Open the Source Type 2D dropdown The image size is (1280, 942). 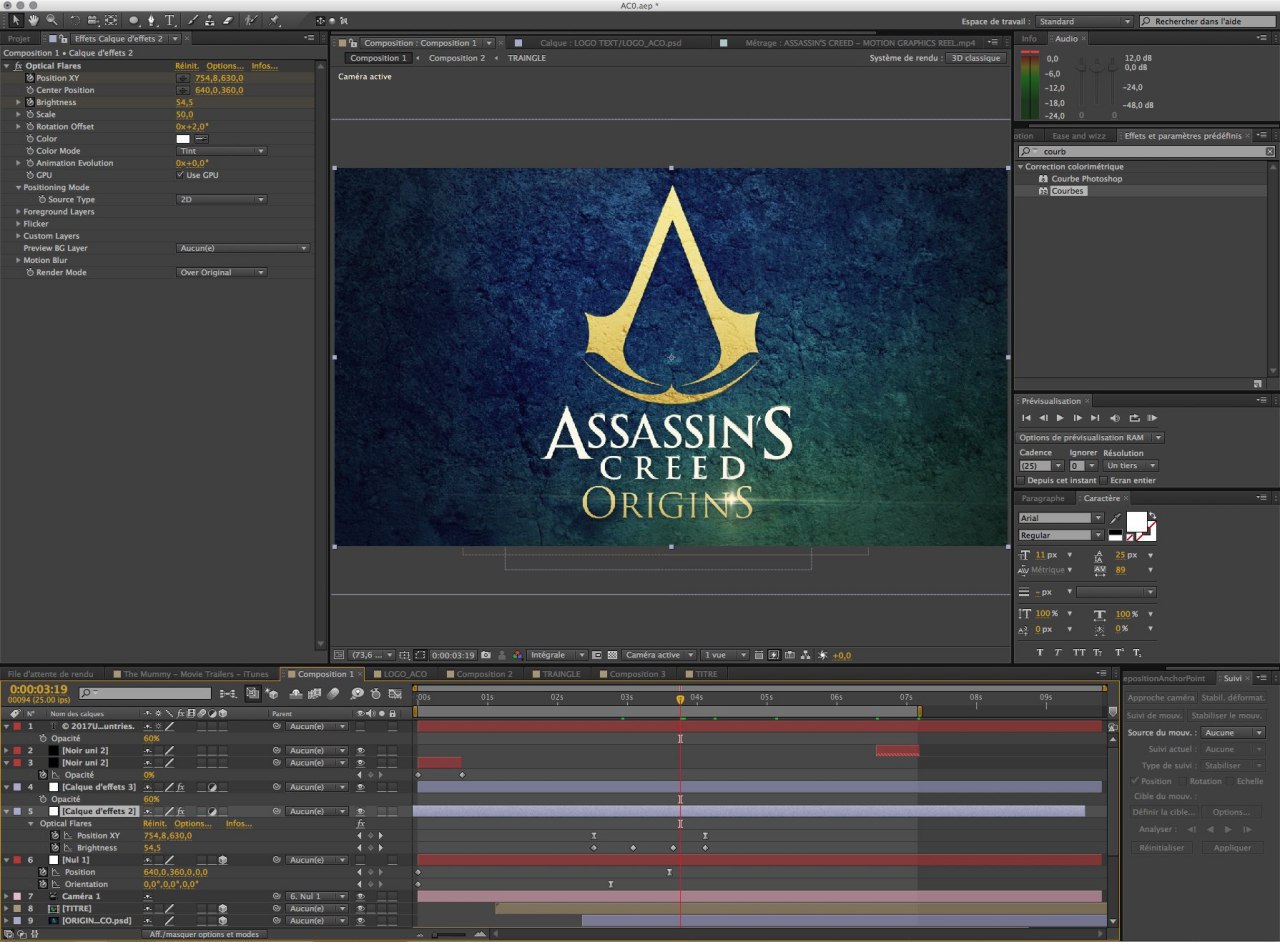[222, 199]
